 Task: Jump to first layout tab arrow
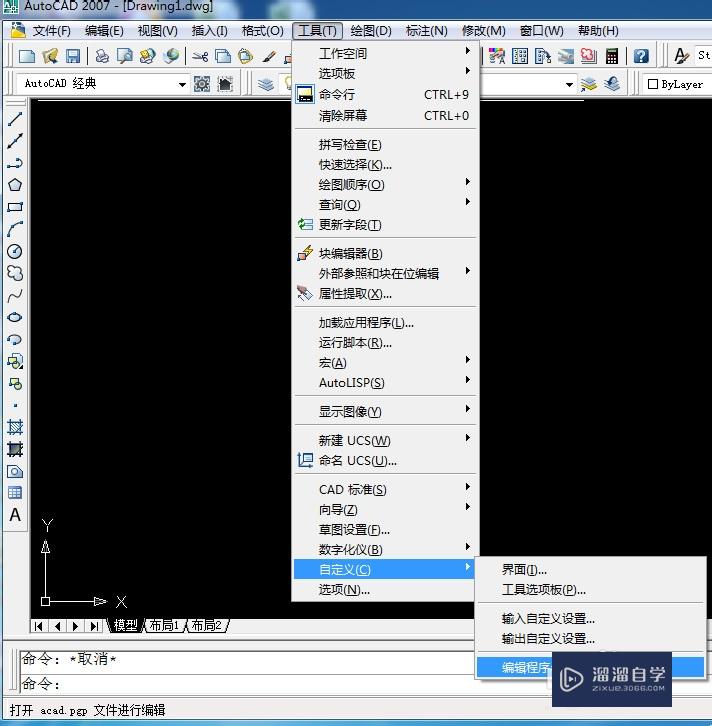coord(39,626)
